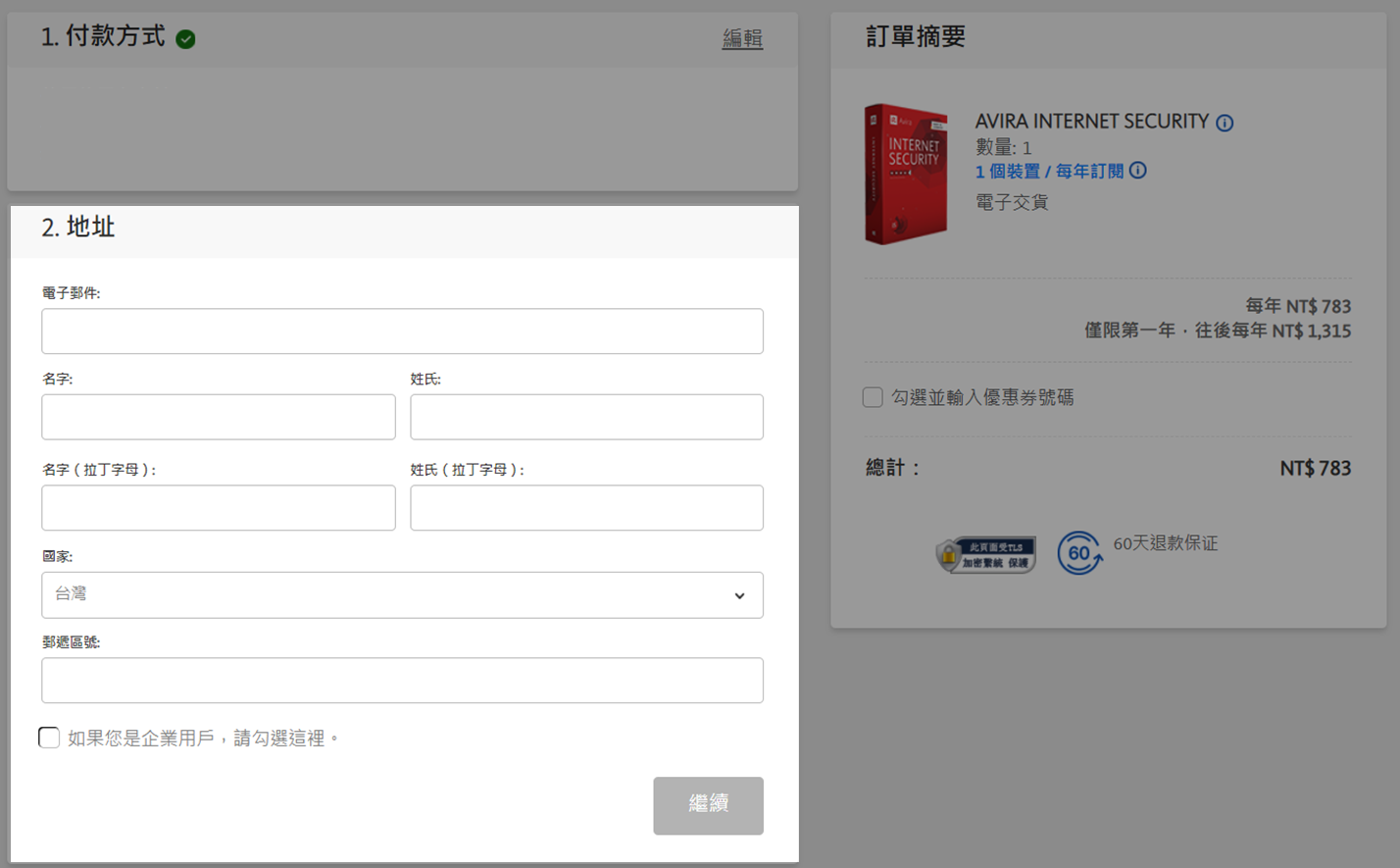Focus the 電子郵件 email input field
Viewport: 1400px width, 868px height.
pos(402,332)
